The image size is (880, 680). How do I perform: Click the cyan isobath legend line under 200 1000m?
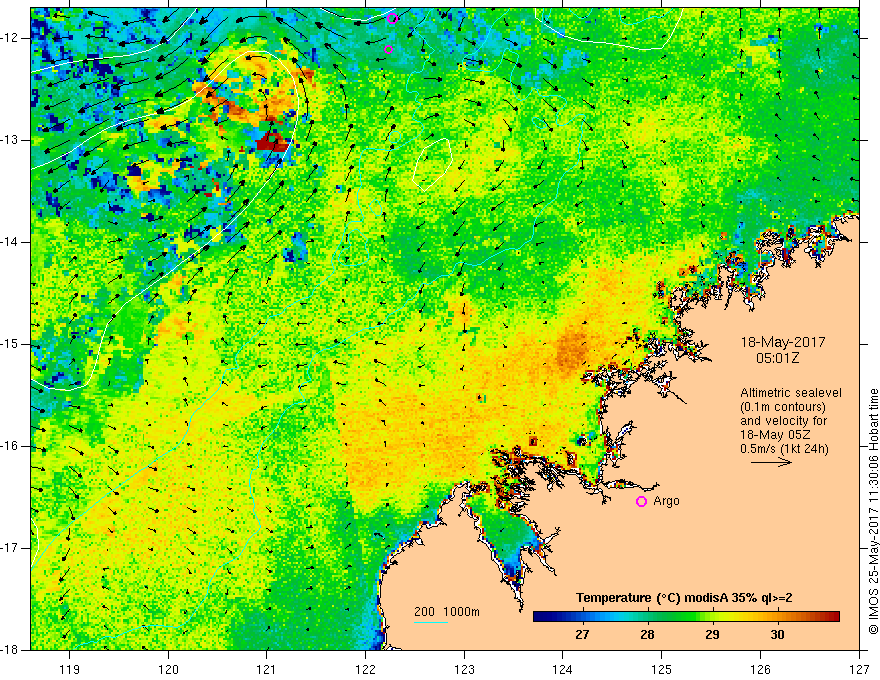(430, 622)
